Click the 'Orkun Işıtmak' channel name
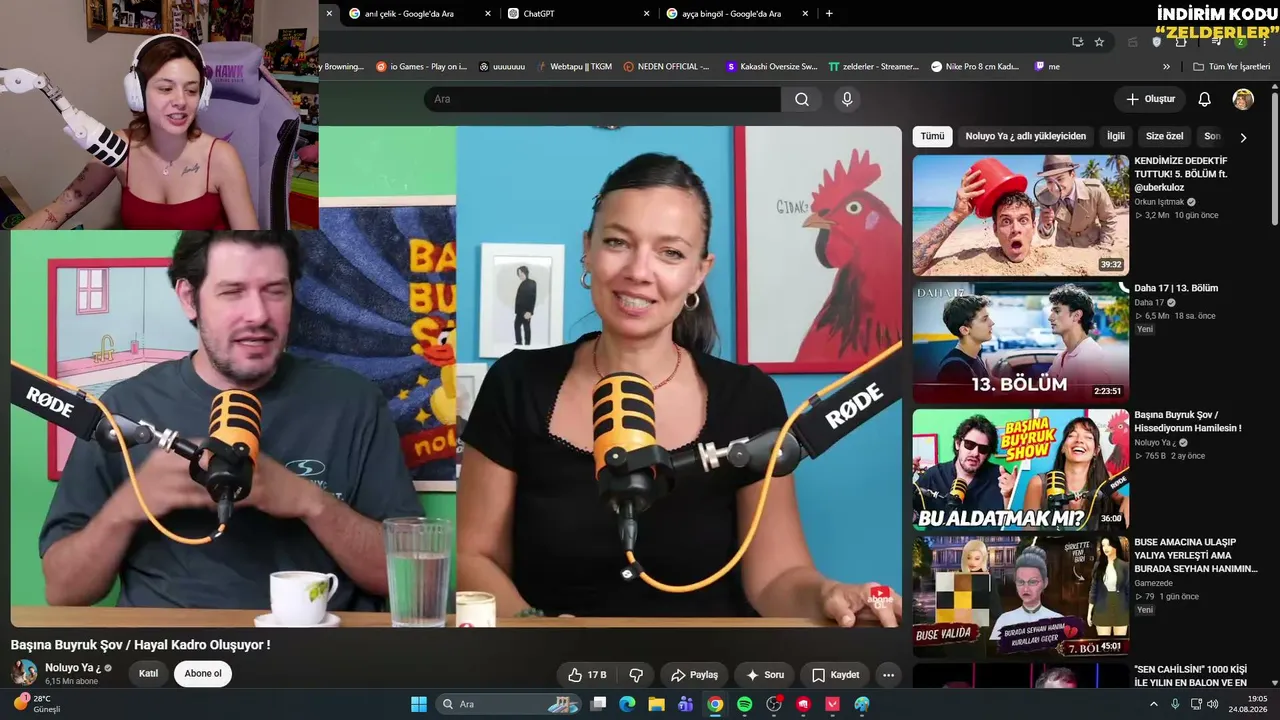This screenshot has height=720, width=1280. pyautogui.click(x=1159, y=202)
